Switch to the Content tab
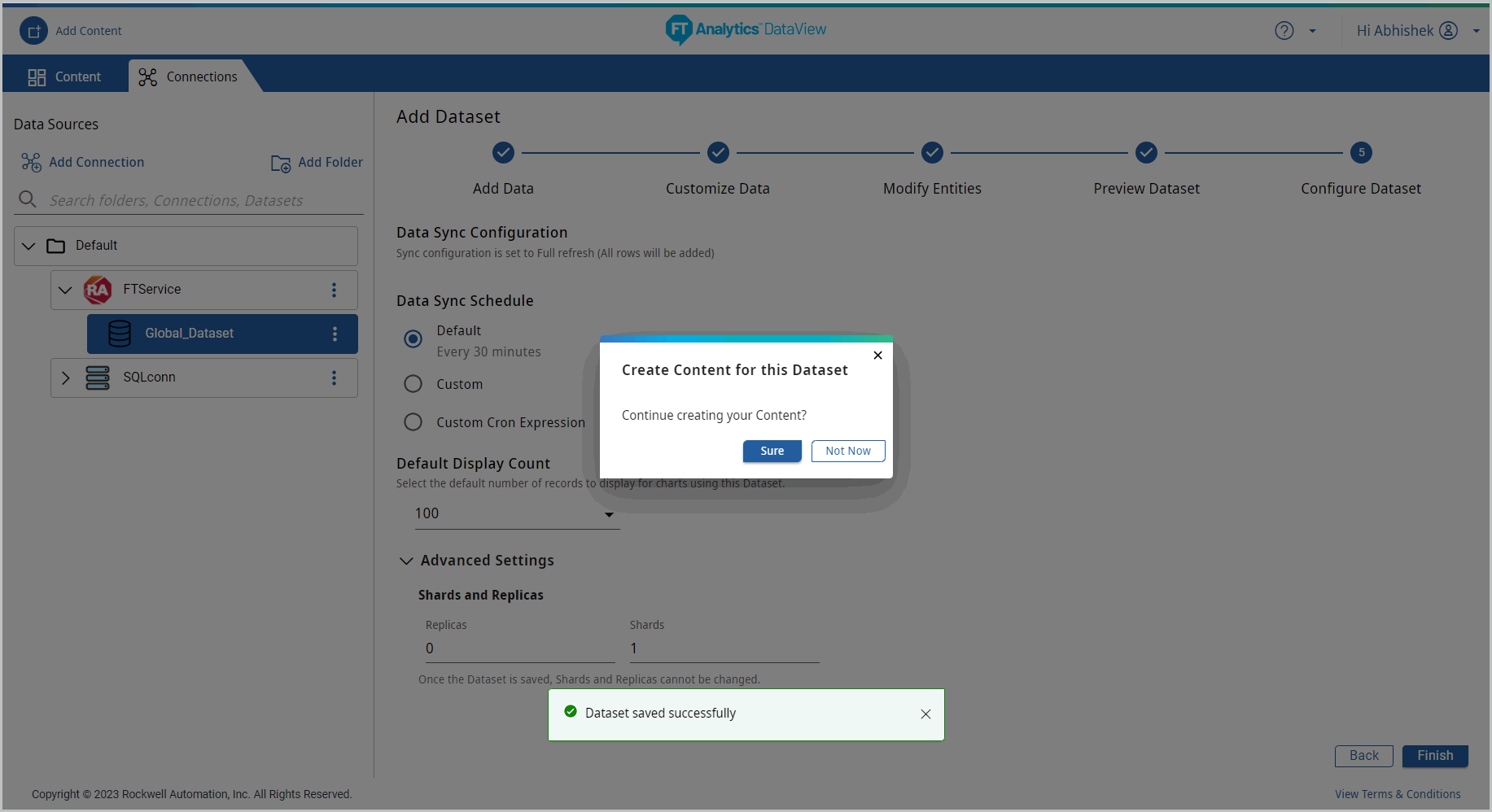The image size is (1492, 812). tap(65, 76)
